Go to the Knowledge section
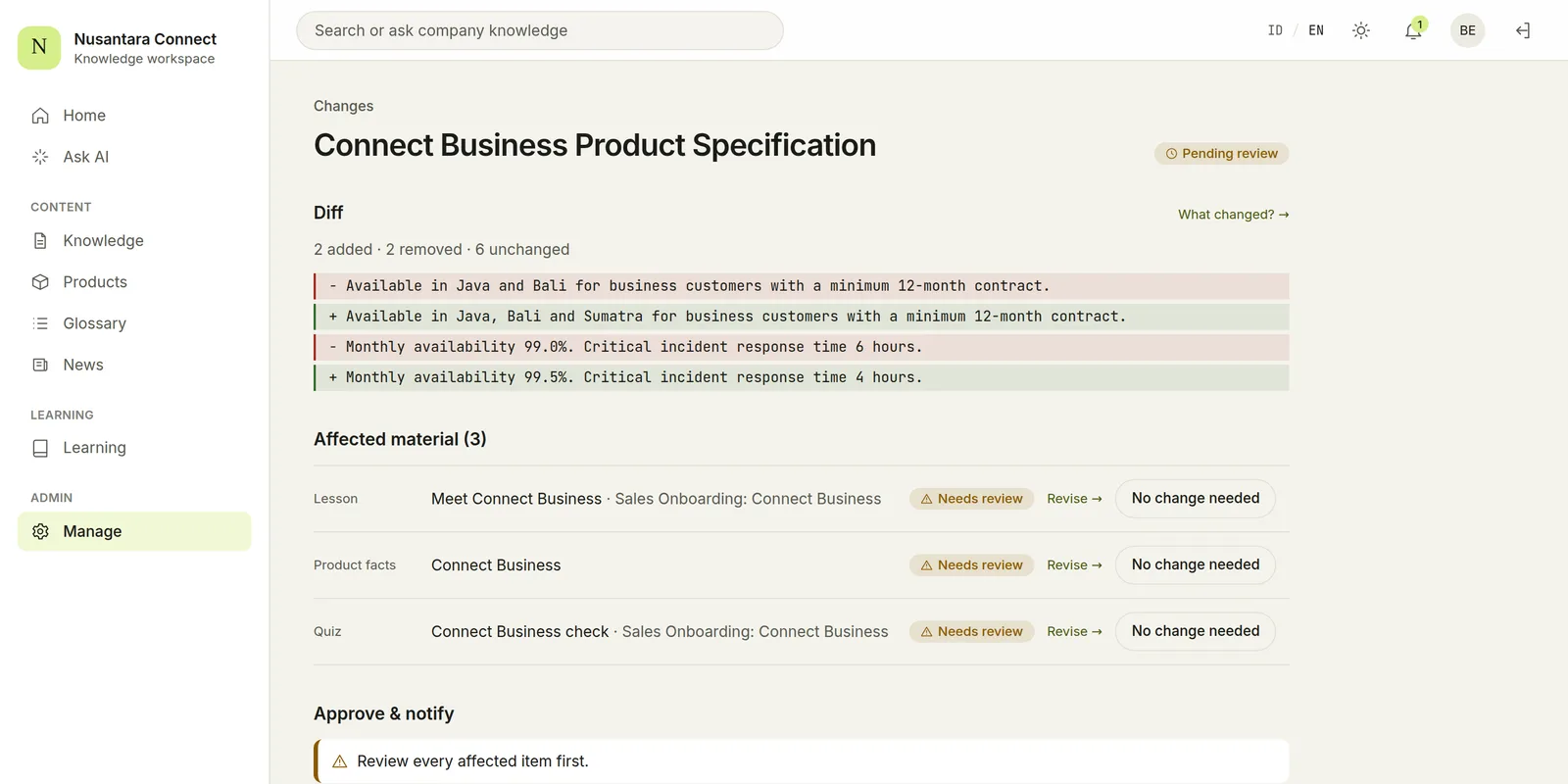 [x=134, y=241]
